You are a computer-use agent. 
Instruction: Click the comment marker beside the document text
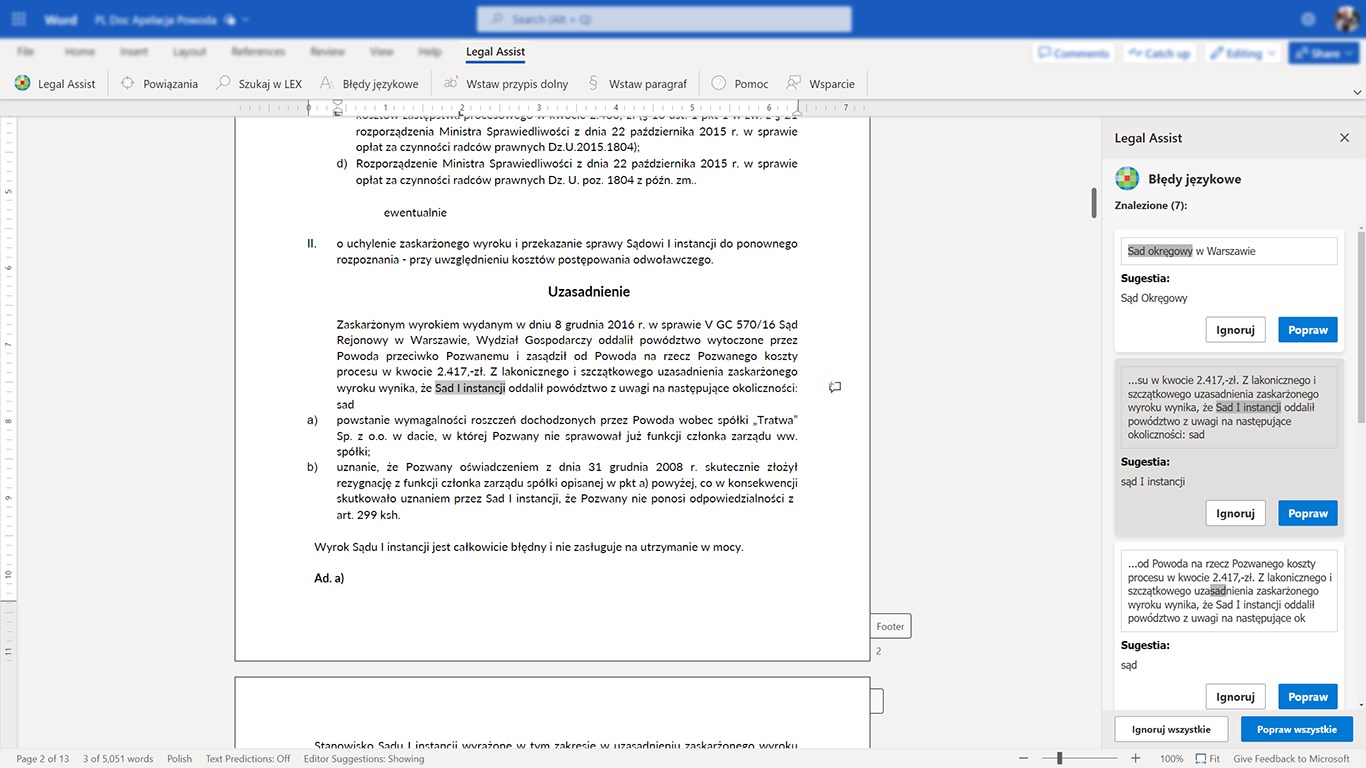coord(835,387)
